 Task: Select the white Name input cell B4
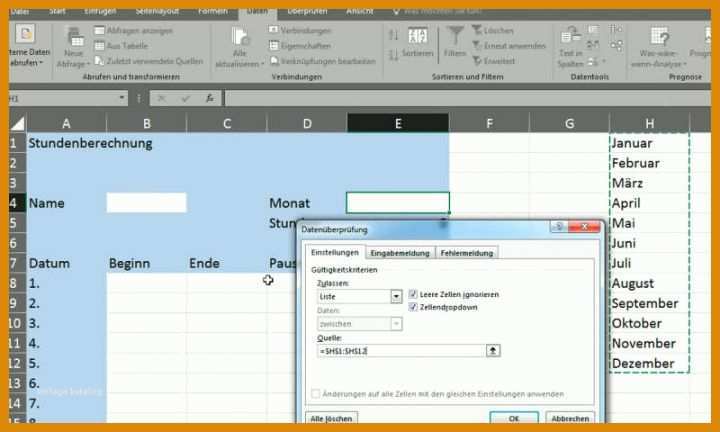pyautogui.click(x=146, y=202)
